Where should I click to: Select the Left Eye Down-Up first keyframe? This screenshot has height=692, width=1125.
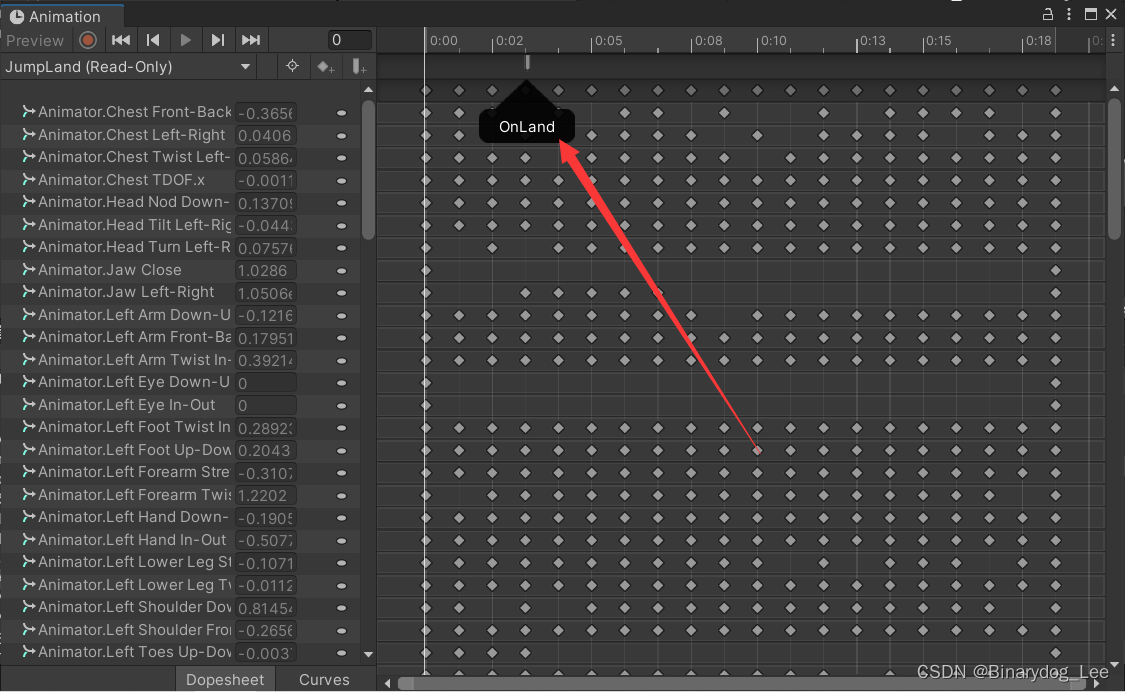click(x=426, y=383)
